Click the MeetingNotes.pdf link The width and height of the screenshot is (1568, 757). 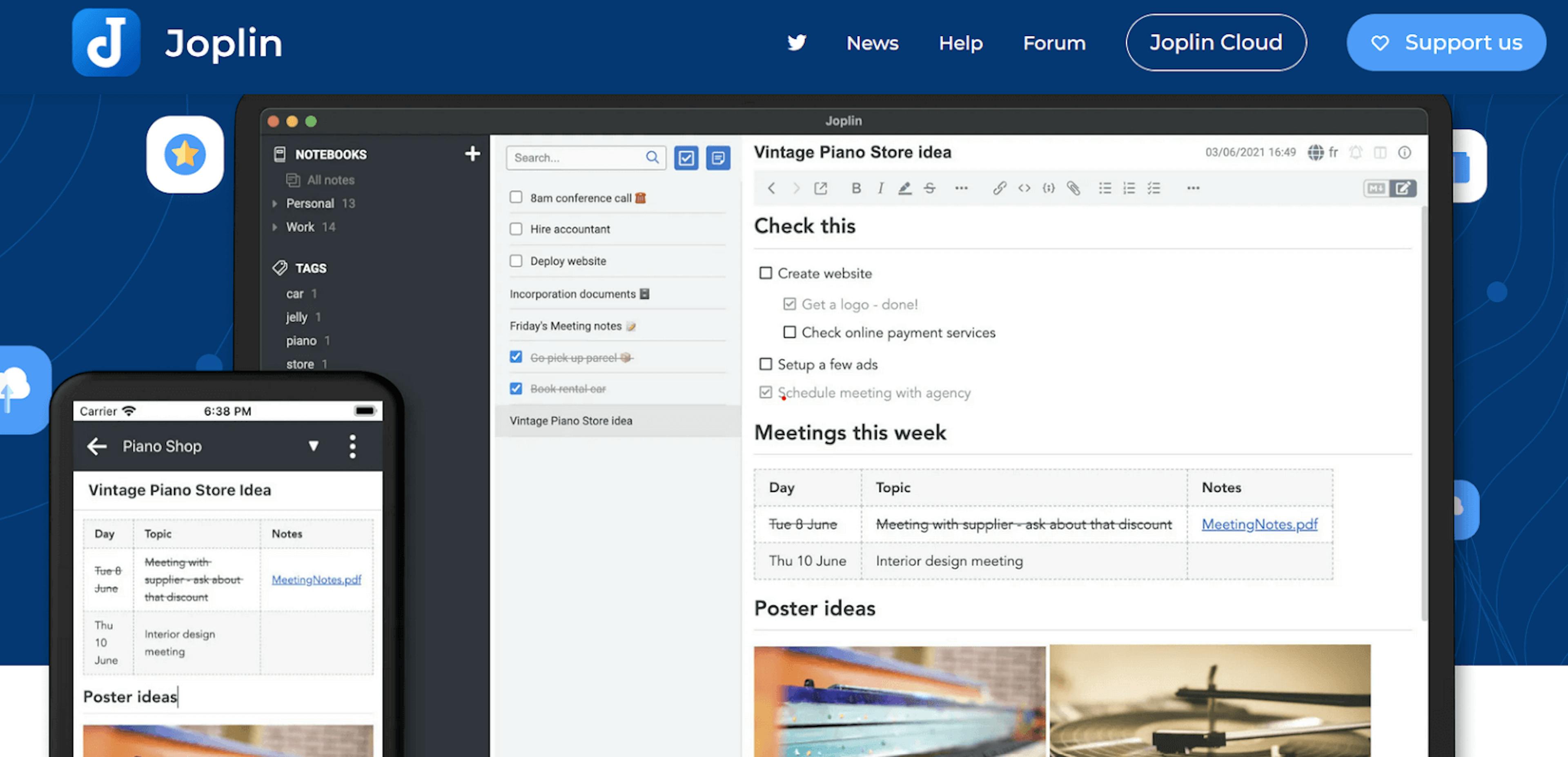tap(1259, 524)
